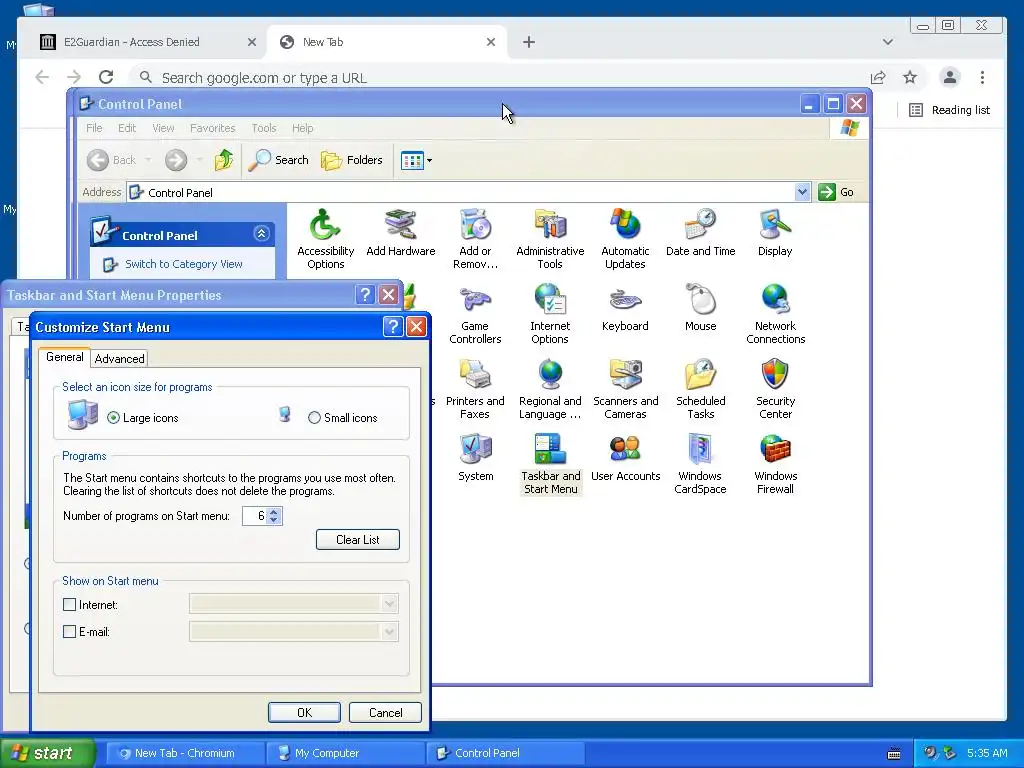This screenshot has width=1024, height=768.
Task: Open User Accounts icon
Action: [625, 458]
